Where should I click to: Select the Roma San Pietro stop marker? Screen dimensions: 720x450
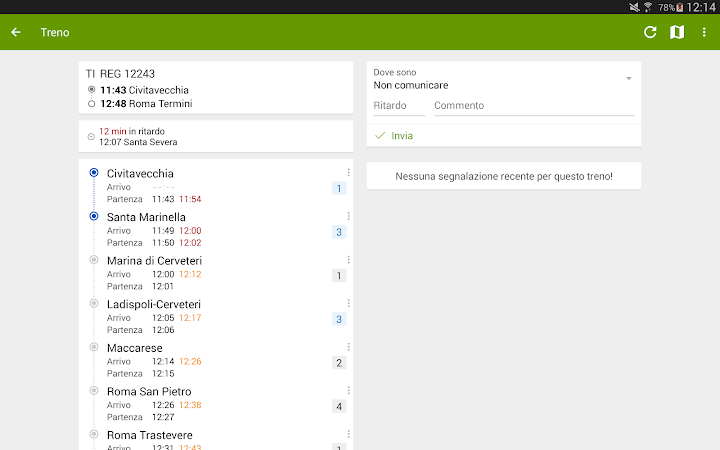click(x=94, y=390)
